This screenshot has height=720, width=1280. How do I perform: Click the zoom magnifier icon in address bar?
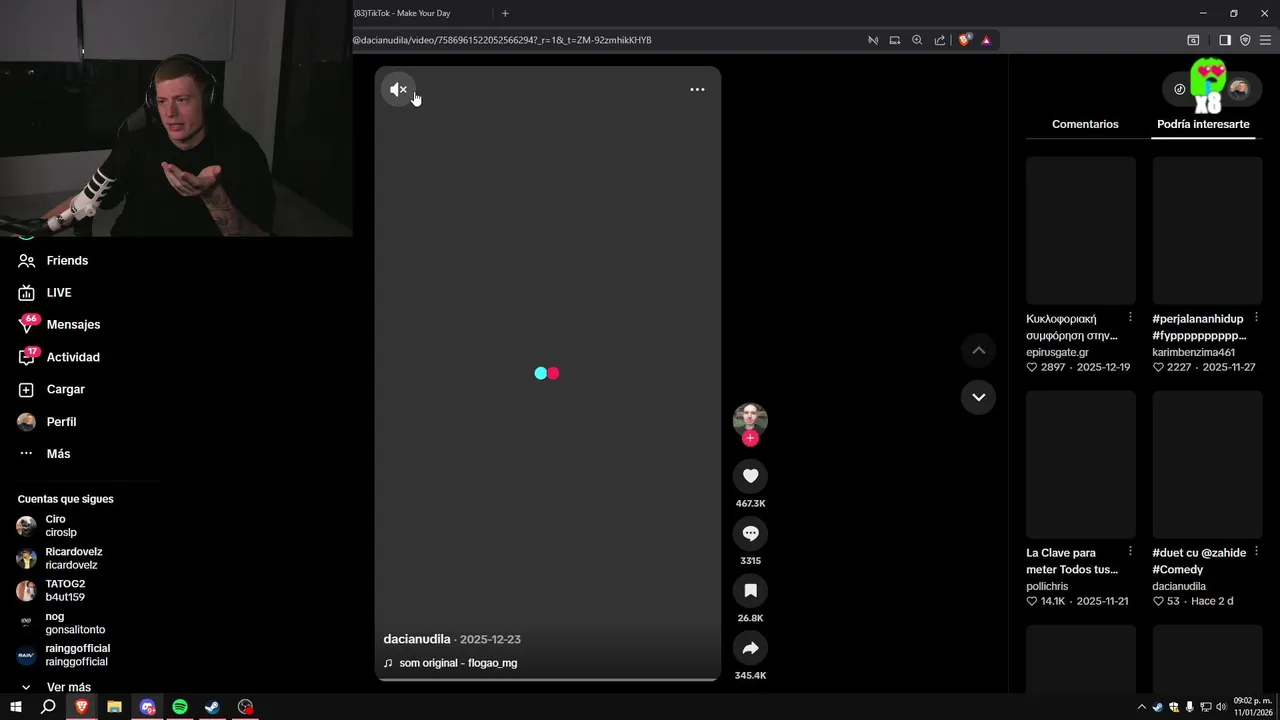tap(917, 40)
